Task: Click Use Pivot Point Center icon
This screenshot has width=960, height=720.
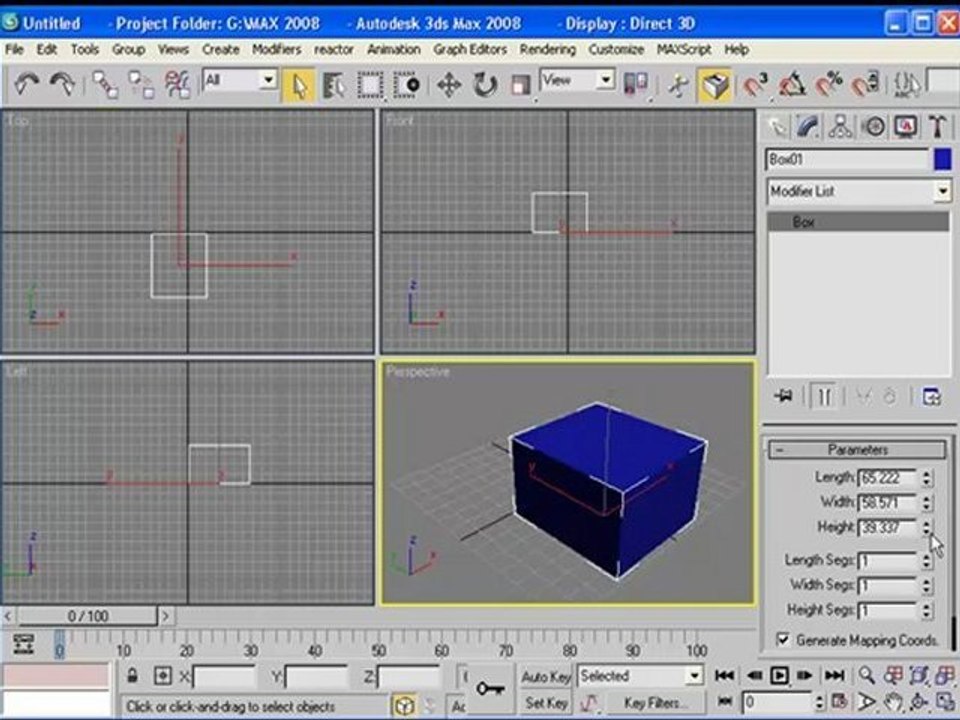Action: [x=636, y=84]
